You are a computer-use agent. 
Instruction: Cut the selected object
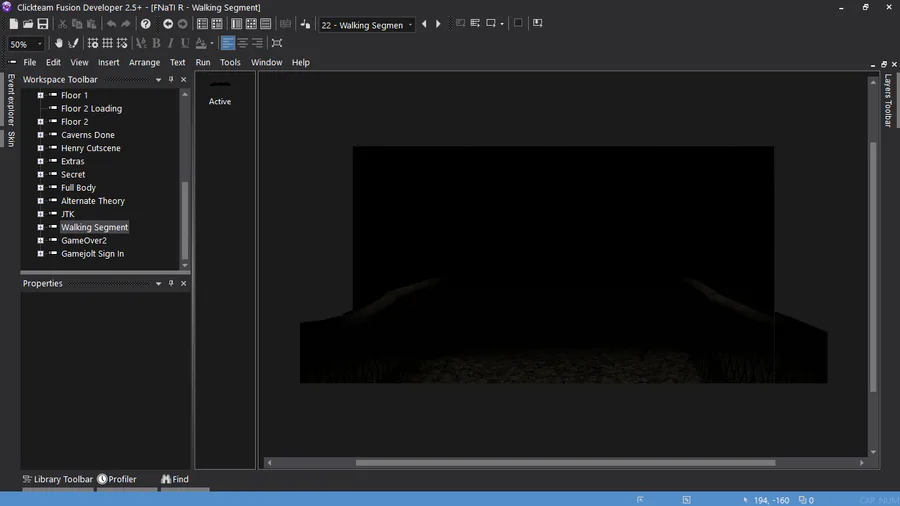point(63,24)
